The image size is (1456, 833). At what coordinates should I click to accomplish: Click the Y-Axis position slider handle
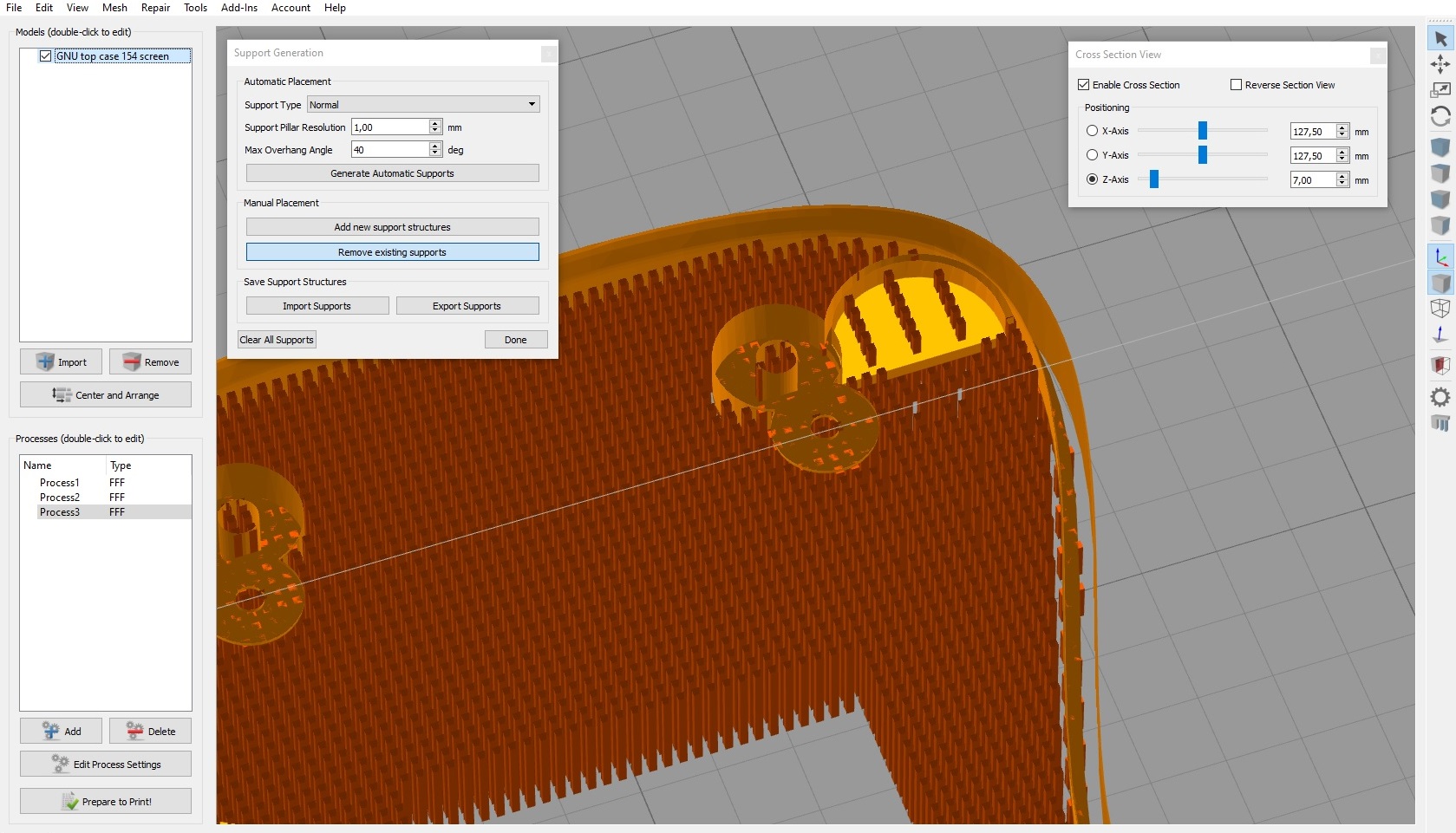coord(1203,154)
